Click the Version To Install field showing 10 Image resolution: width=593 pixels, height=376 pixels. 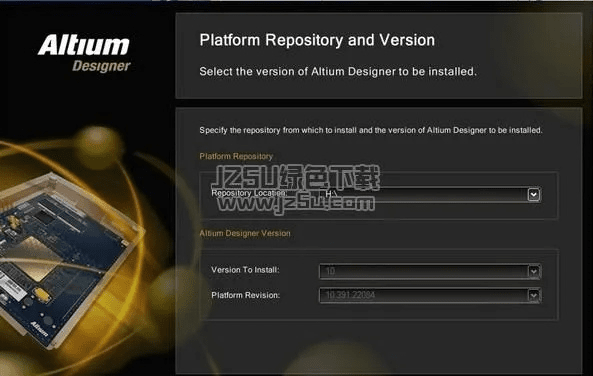point(430,271)
